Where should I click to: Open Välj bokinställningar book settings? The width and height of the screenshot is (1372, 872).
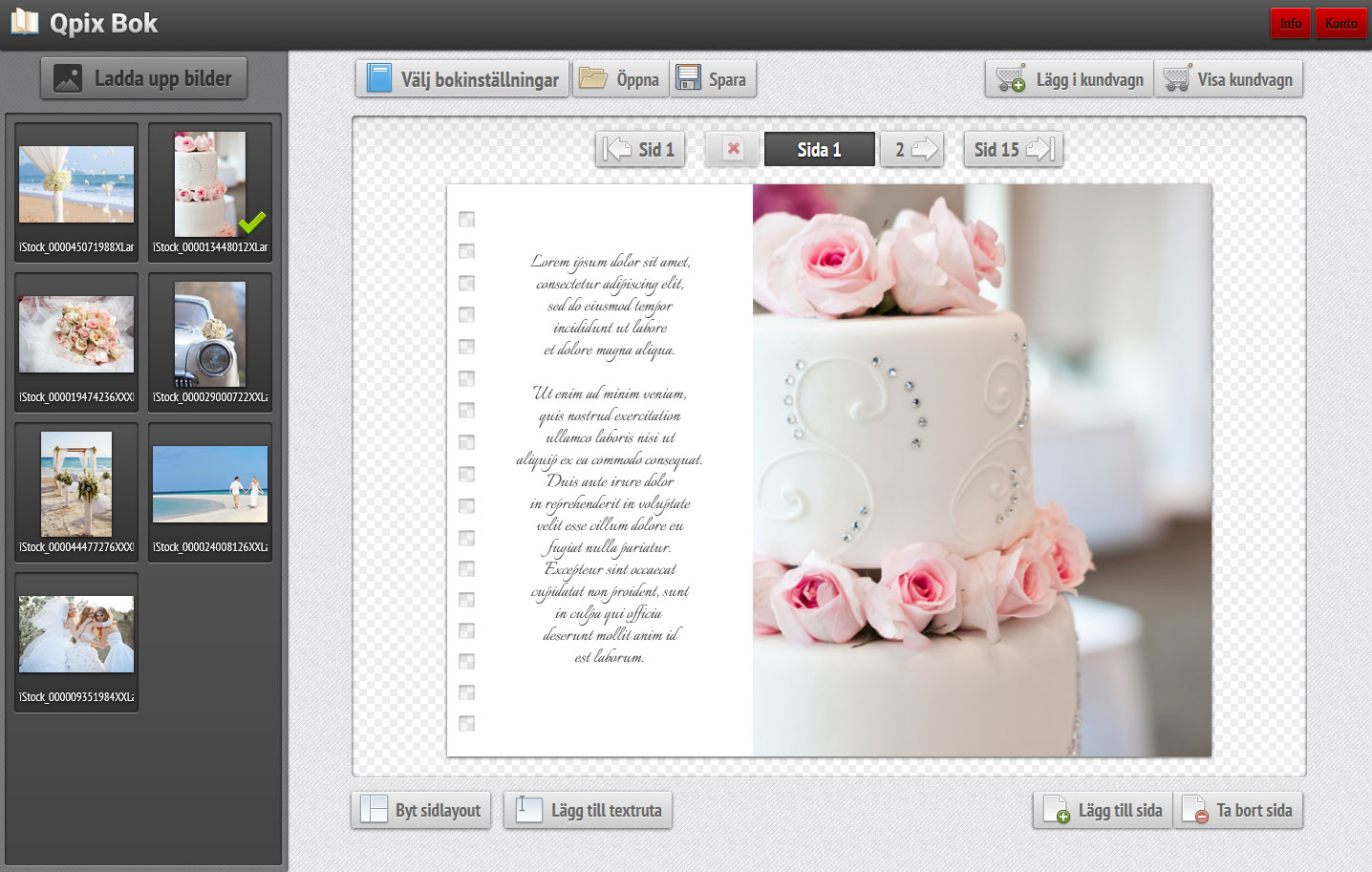pos(462,78)
